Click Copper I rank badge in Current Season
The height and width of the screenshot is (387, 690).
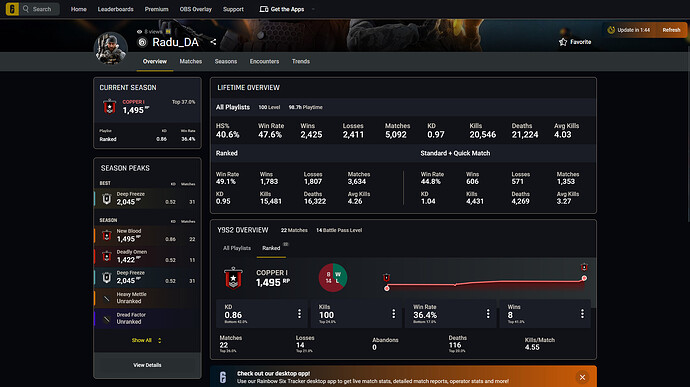[x=109, y=107]
